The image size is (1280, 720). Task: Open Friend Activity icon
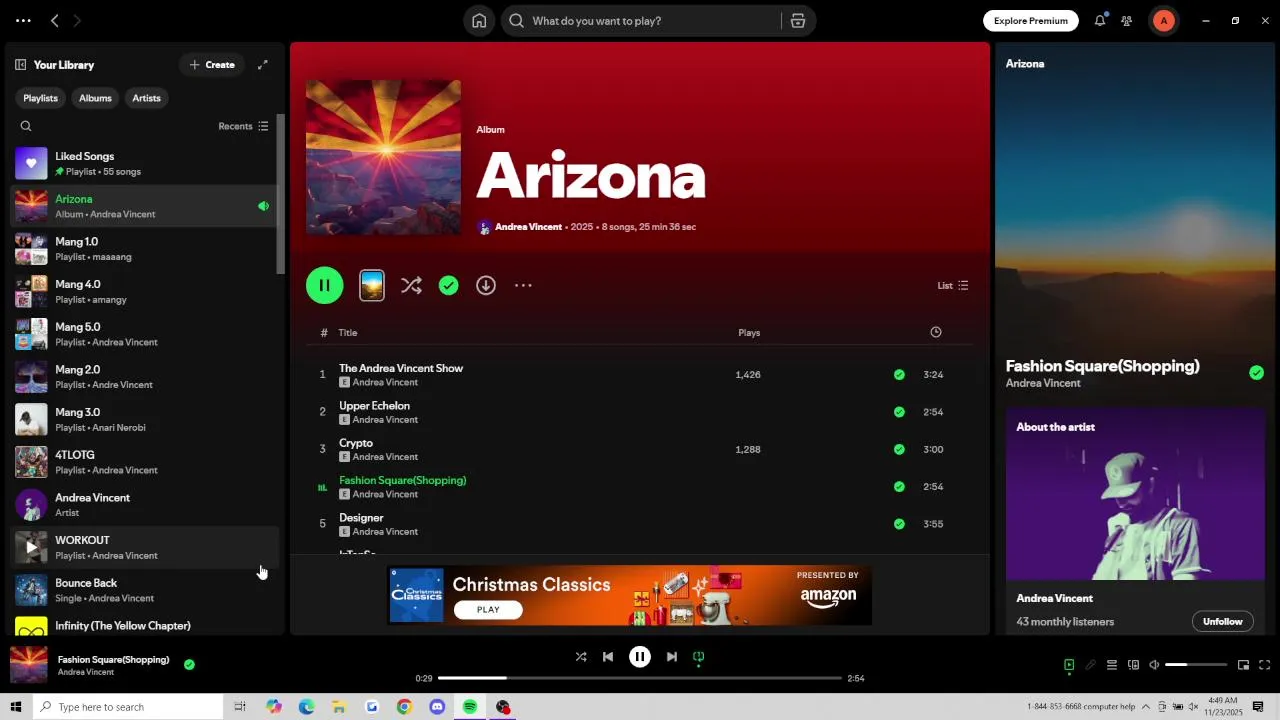point(1127,21)
